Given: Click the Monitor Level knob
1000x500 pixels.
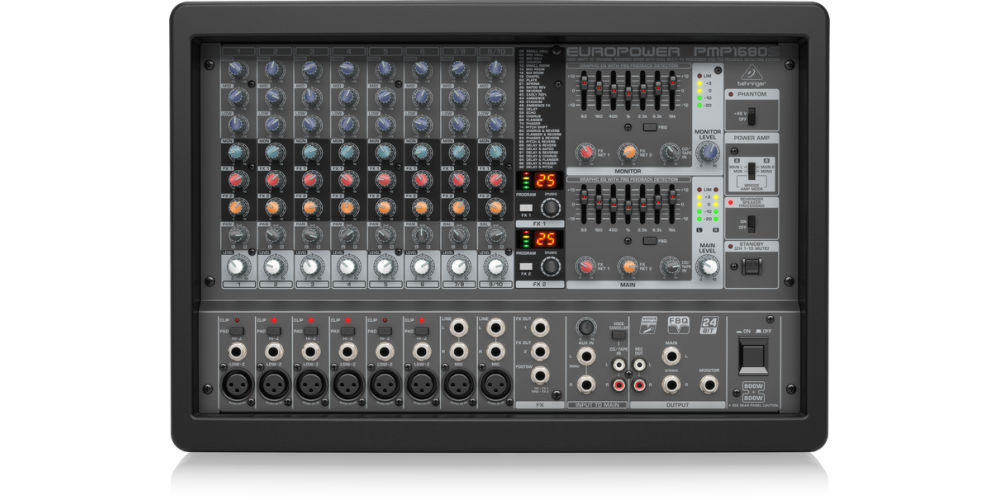Looking at the screenshot, I should (708, 152).
